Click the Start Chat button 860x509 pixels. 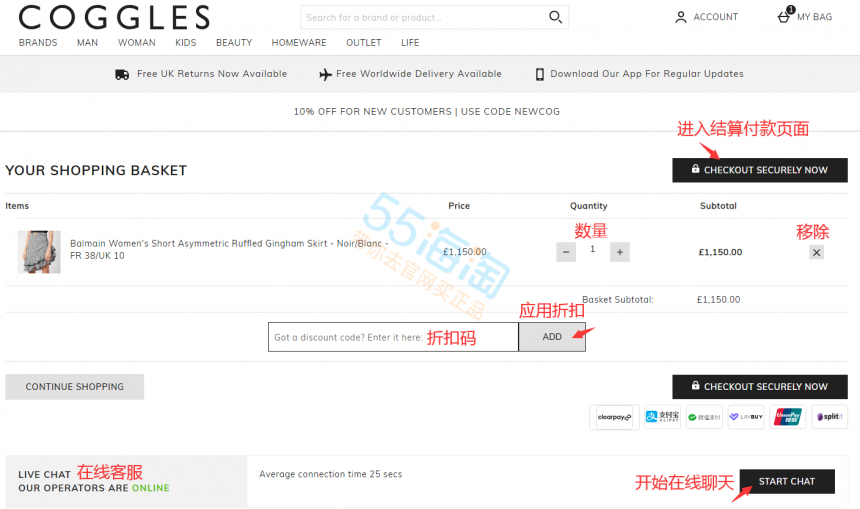787,482
